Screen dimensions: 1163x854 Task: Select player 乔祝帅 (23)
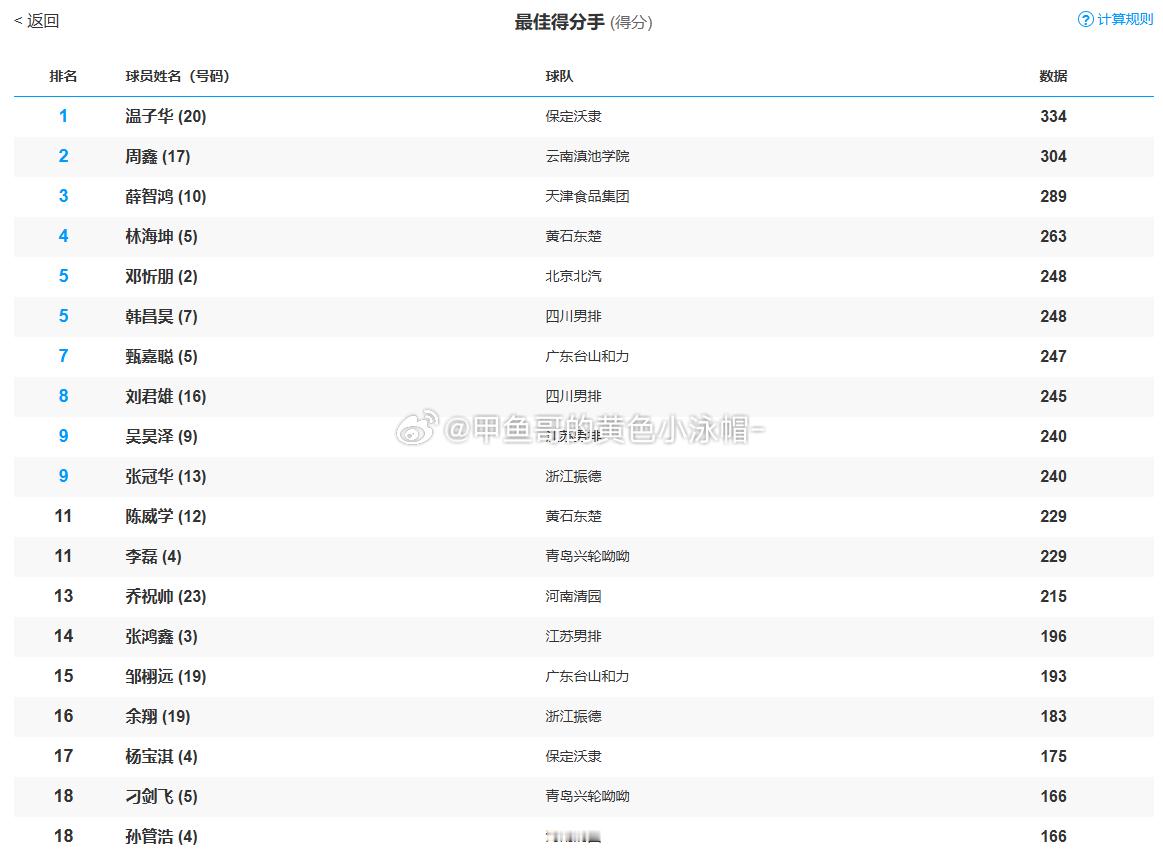coord(165,597)
